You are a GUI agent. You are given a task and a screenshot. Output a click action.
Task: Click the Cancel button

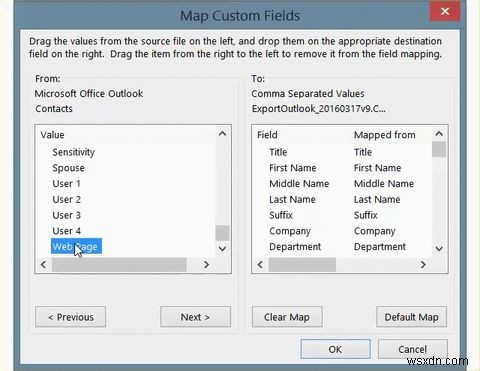click(x=412, y=349)
